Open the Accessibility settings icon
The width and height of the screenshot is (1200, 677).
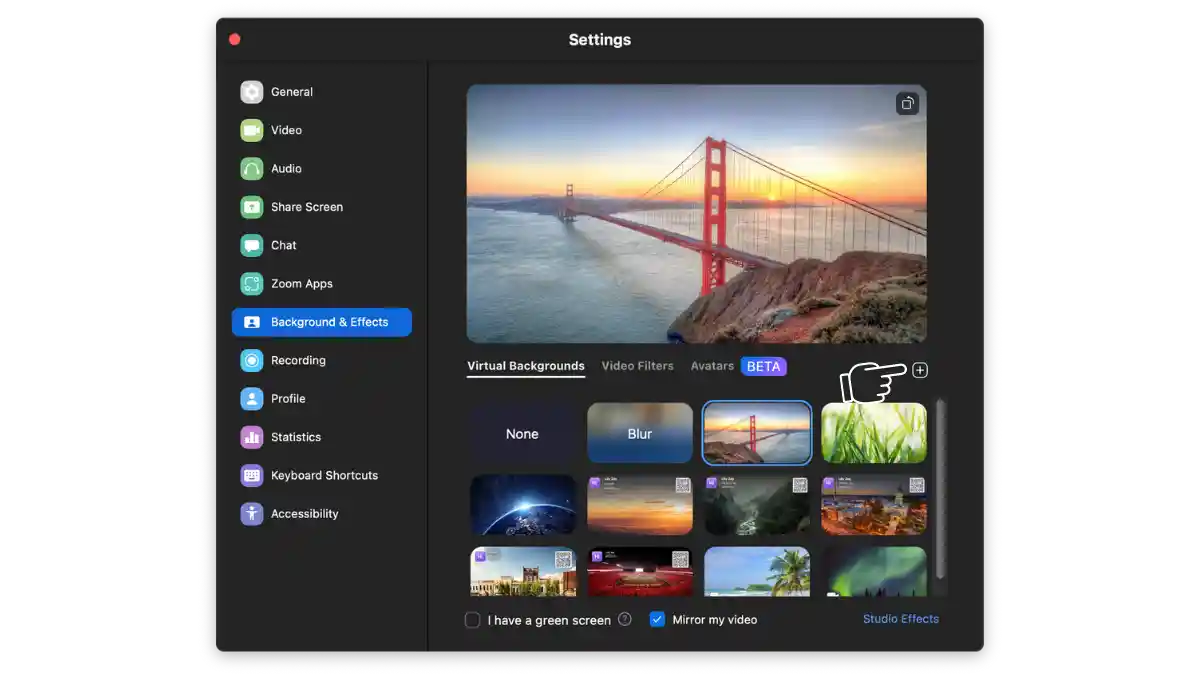251,513
